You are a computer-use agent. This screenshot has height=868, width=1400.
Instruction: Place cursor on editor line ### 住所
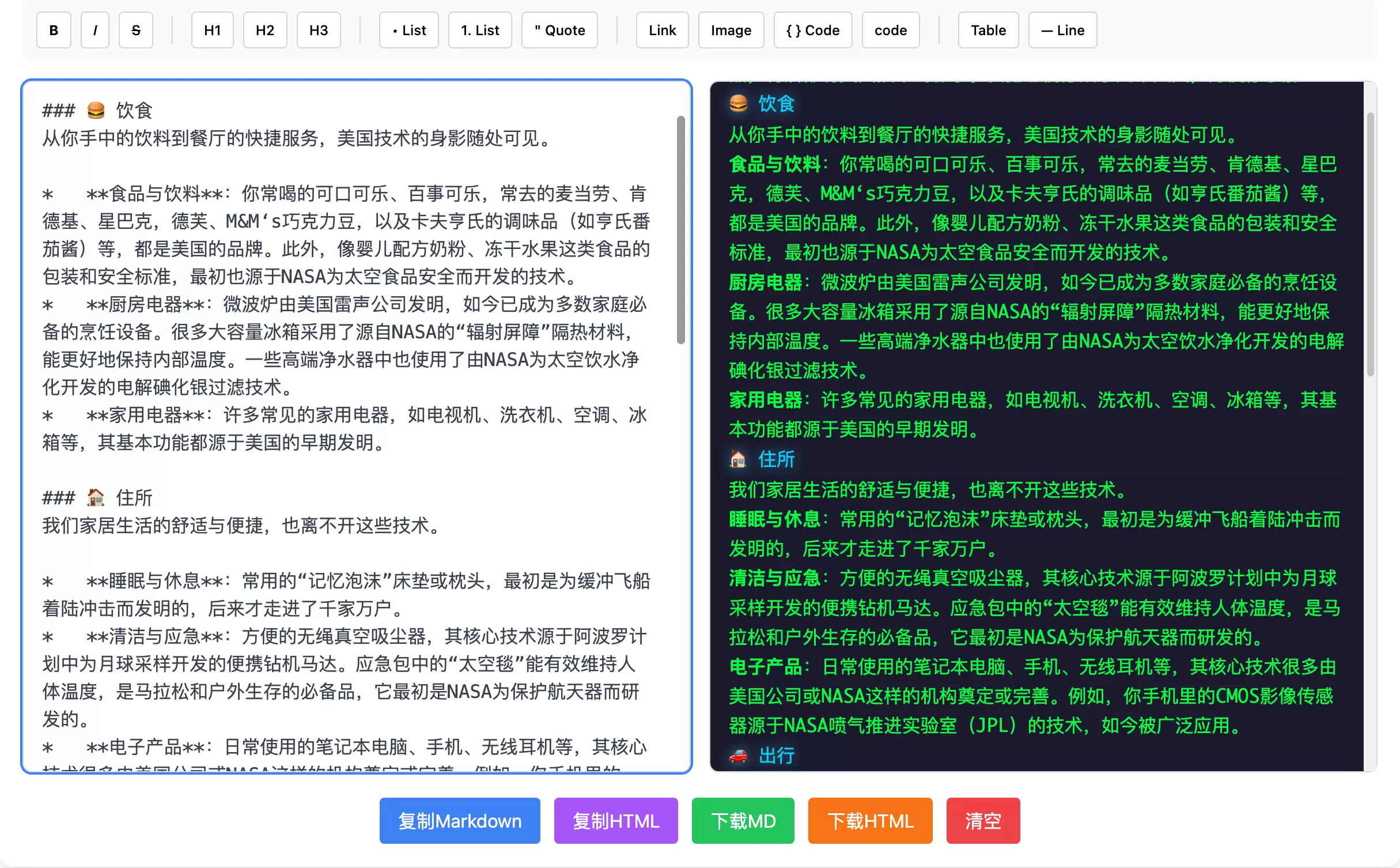click(x=97, y=497)
